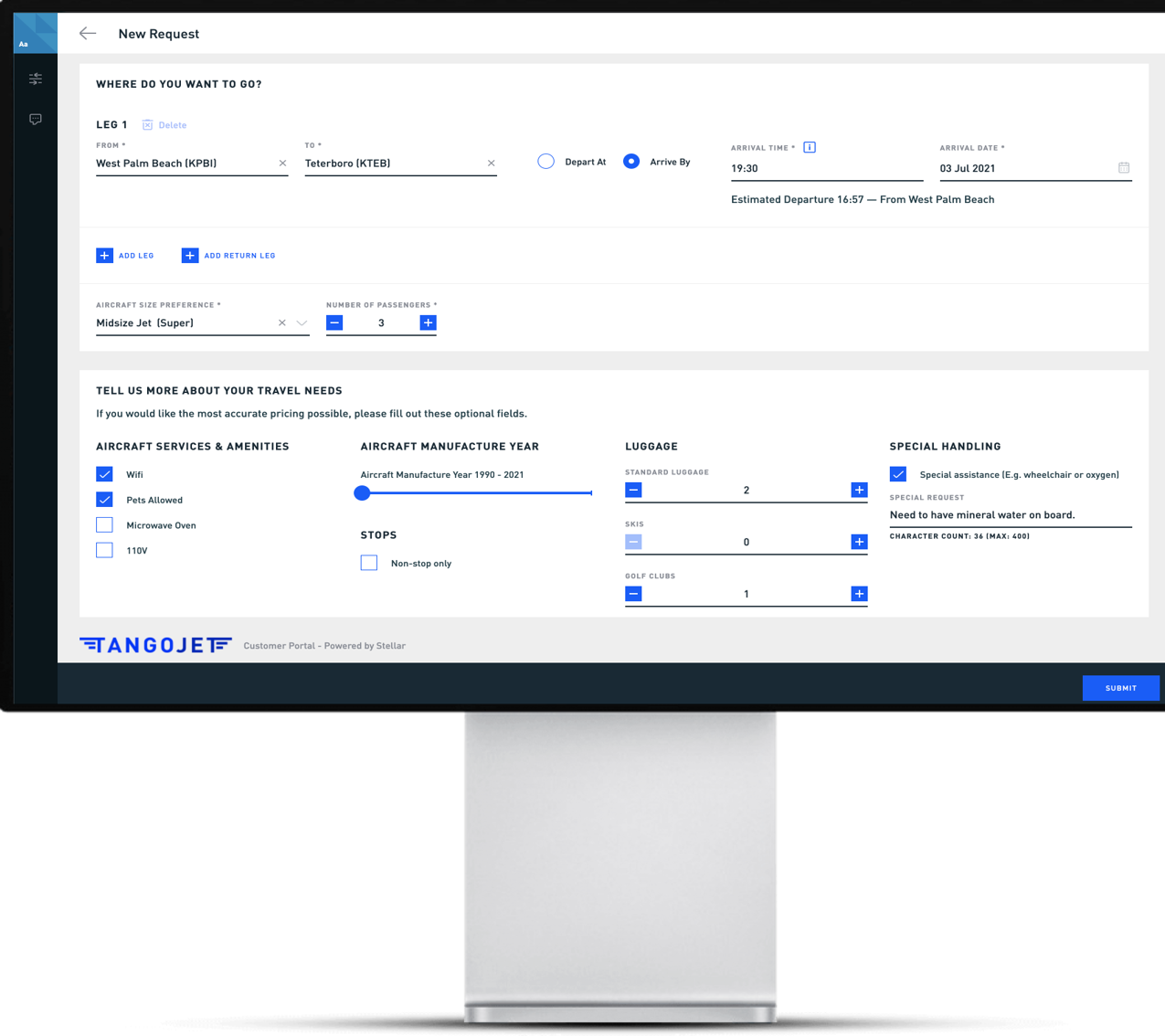The width and height of the screenshot is (1165, 1036).
Task: Expand the aircraft size preference dropdown
Action: (x=302, y=323)
